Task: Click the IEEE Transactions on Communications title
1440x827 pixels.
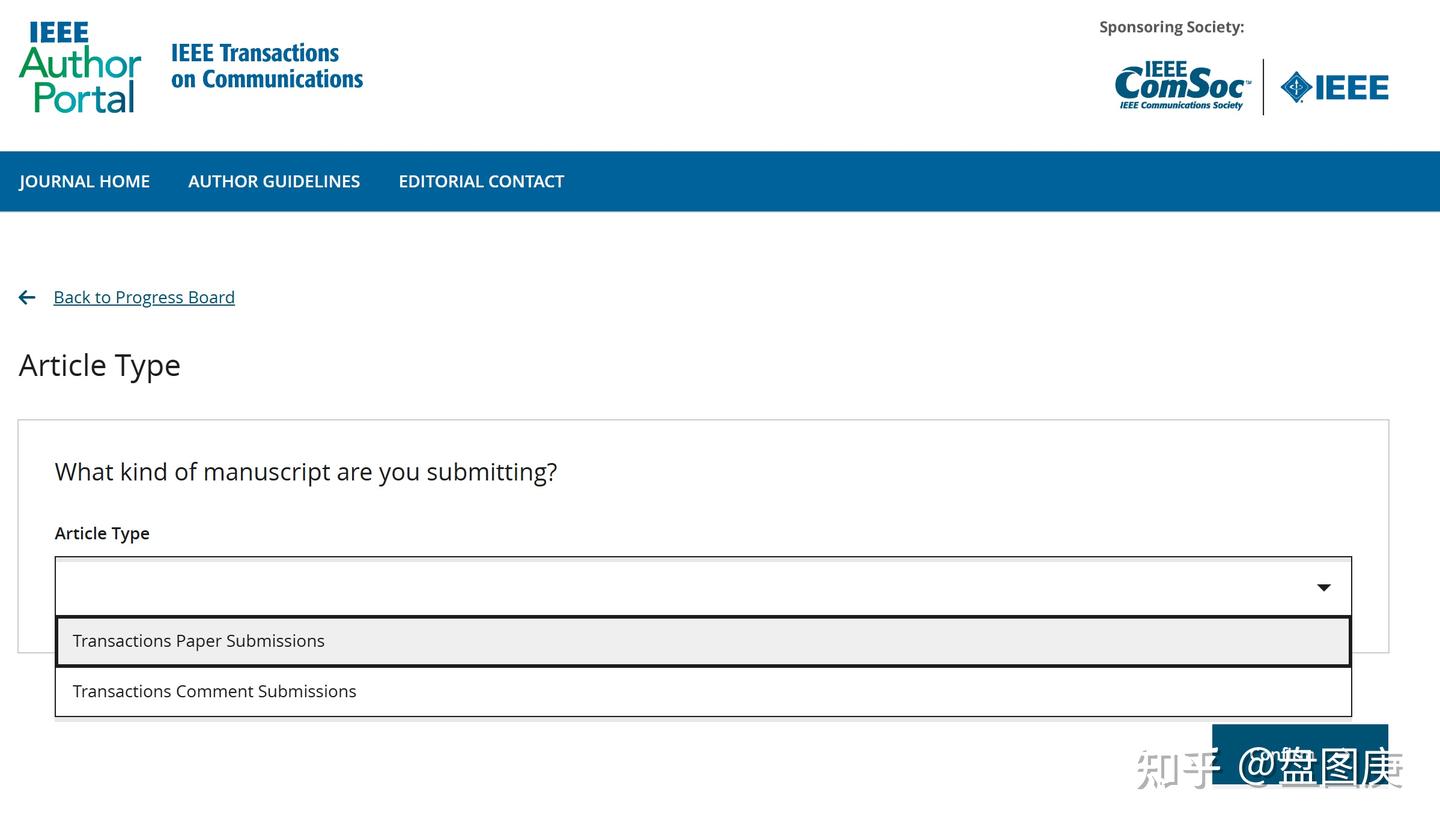Action: click(x=266, y=66)
